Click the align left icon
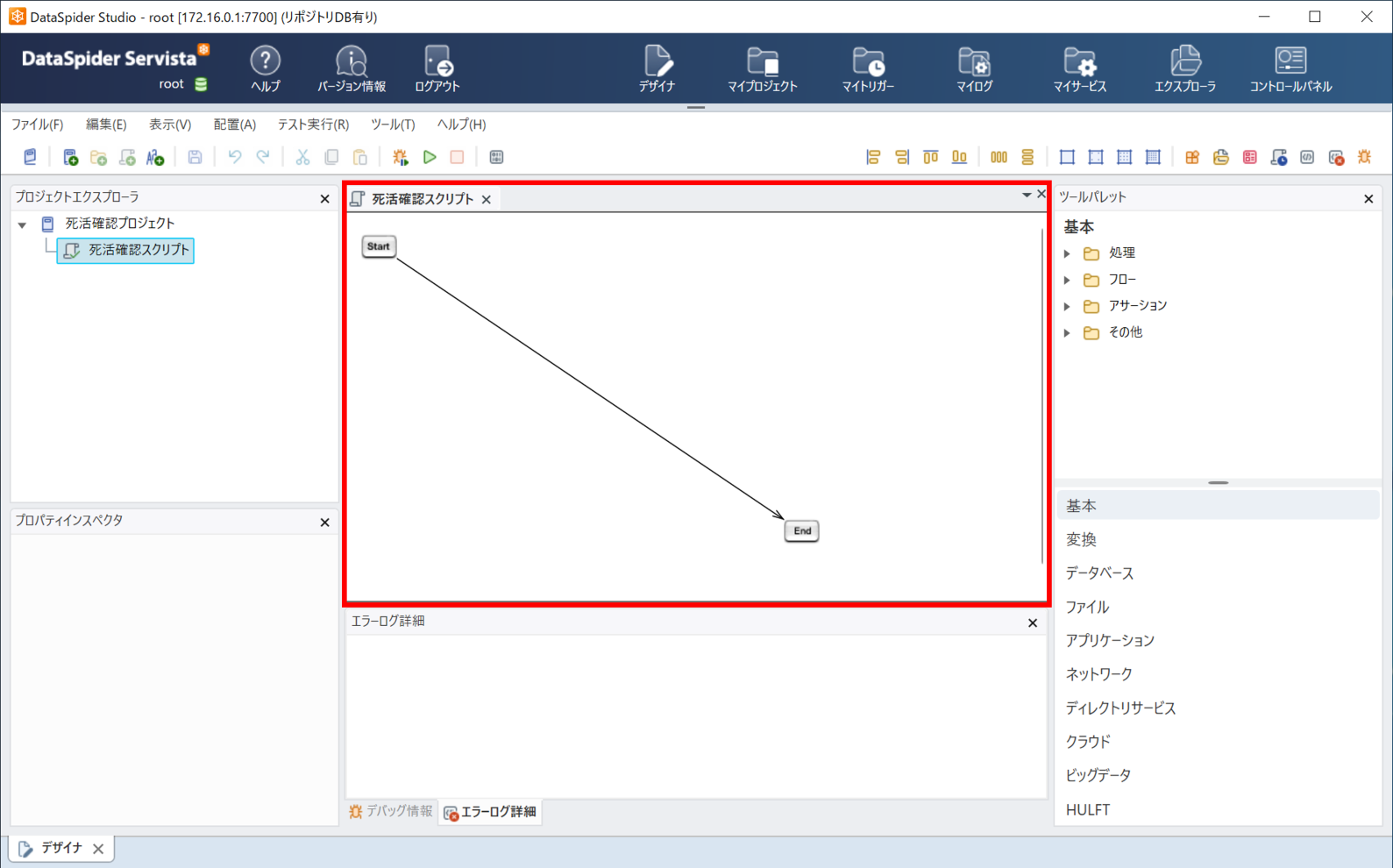 click(873, 157)
